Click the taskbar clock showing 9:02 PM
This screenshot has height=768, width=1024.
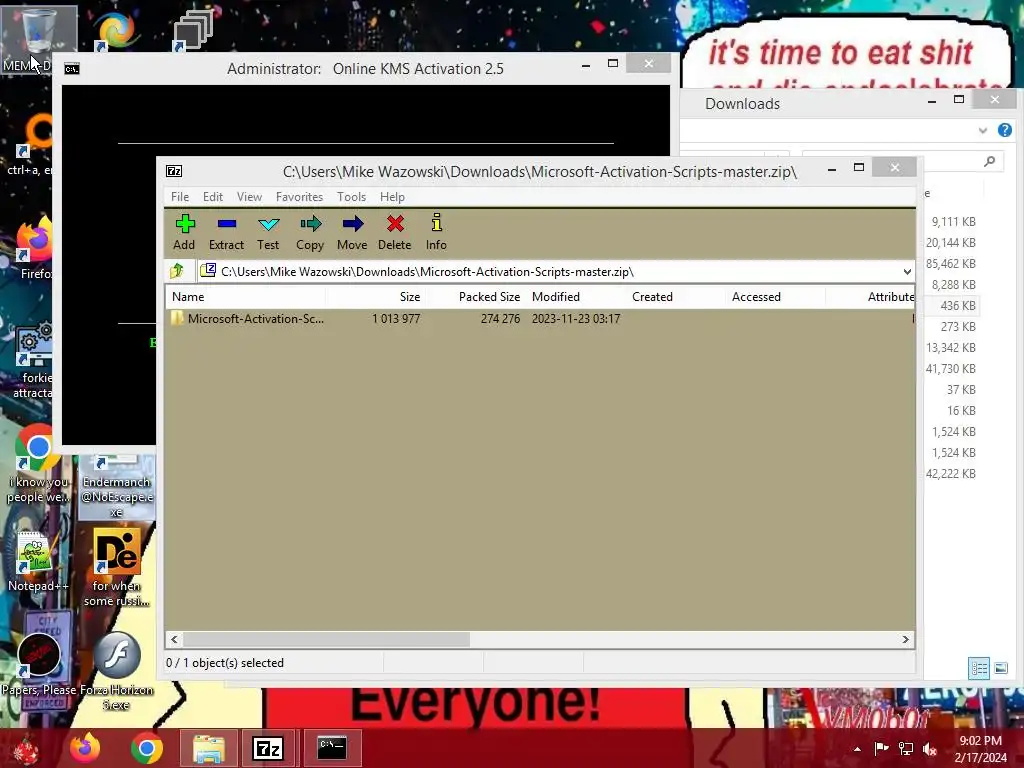[x=980, y=749]
